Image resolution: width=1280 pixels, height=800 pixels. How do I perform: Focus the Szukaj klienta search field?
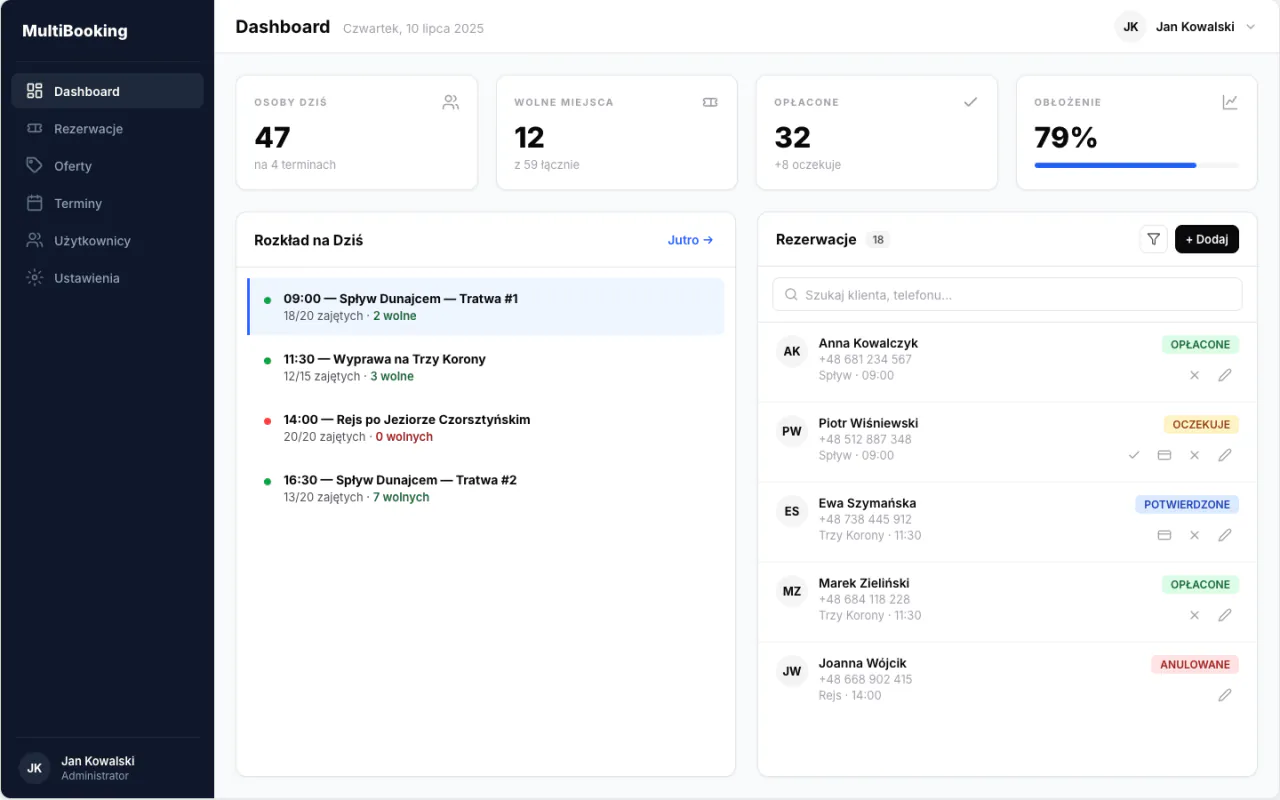pyautogui.click(x=1007, y=295)
